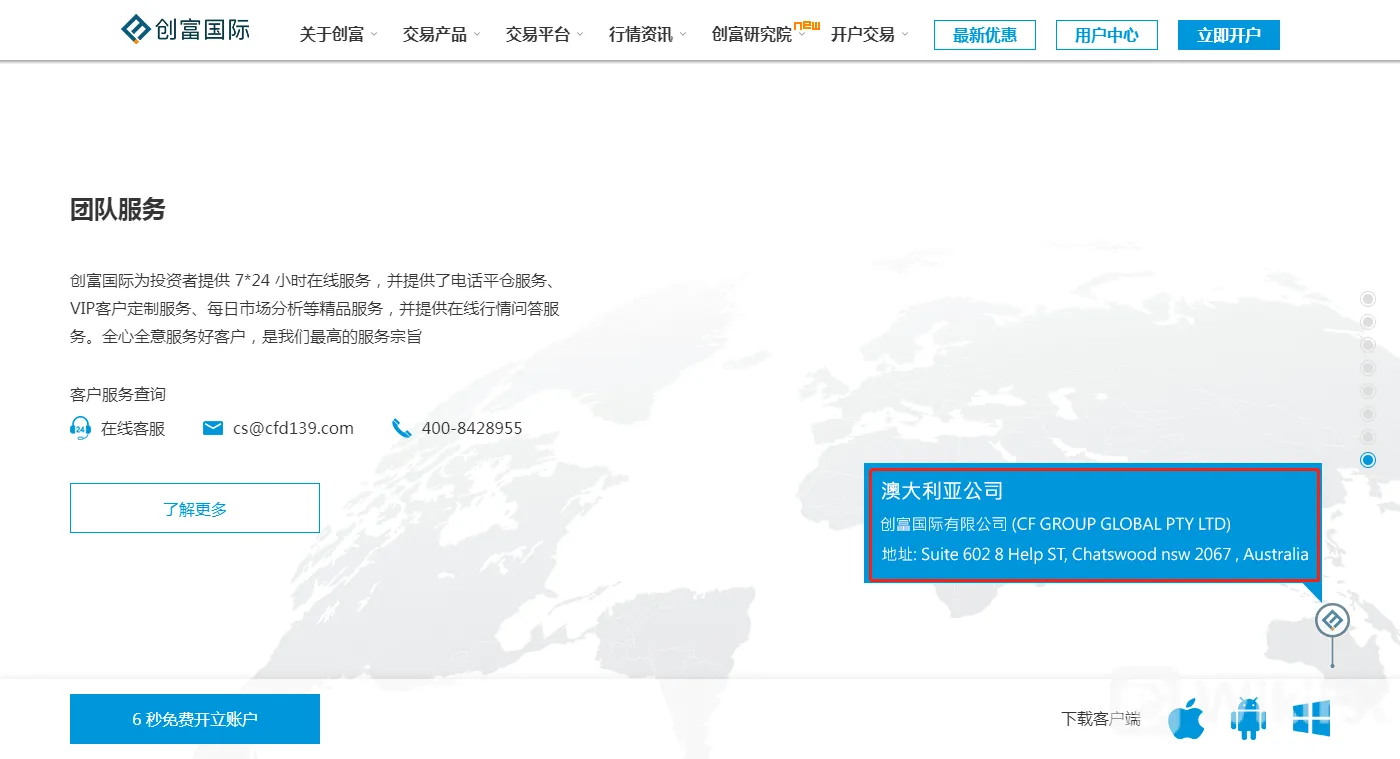This screenshot has width=1400, height=759.
Task: Expand the 关于创富 dropdown arrow
Action: (x=374, y=35)
